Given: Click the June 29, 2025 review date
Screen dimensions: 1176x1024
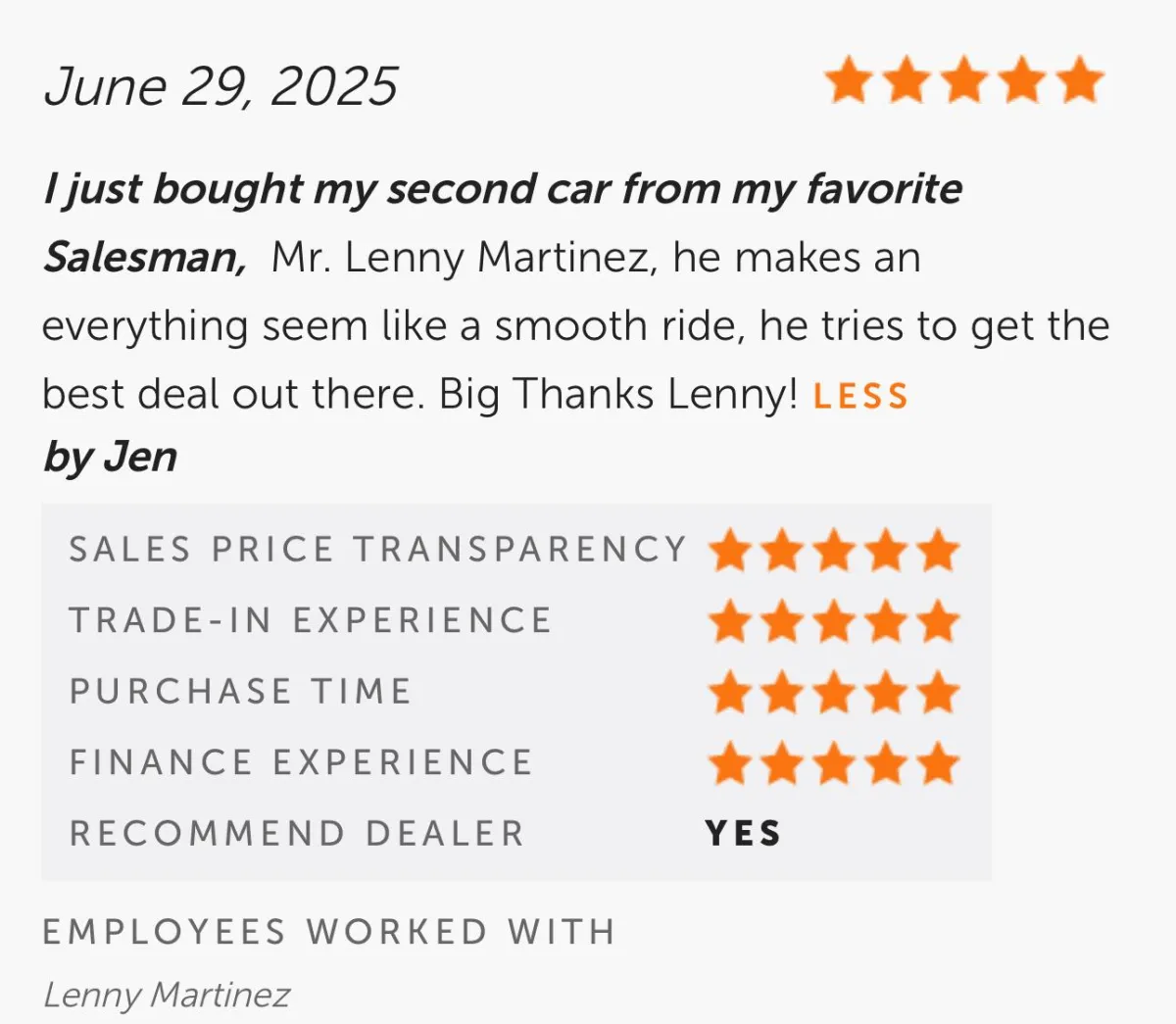Looking at the screenshot, I should tap(220, 86).
